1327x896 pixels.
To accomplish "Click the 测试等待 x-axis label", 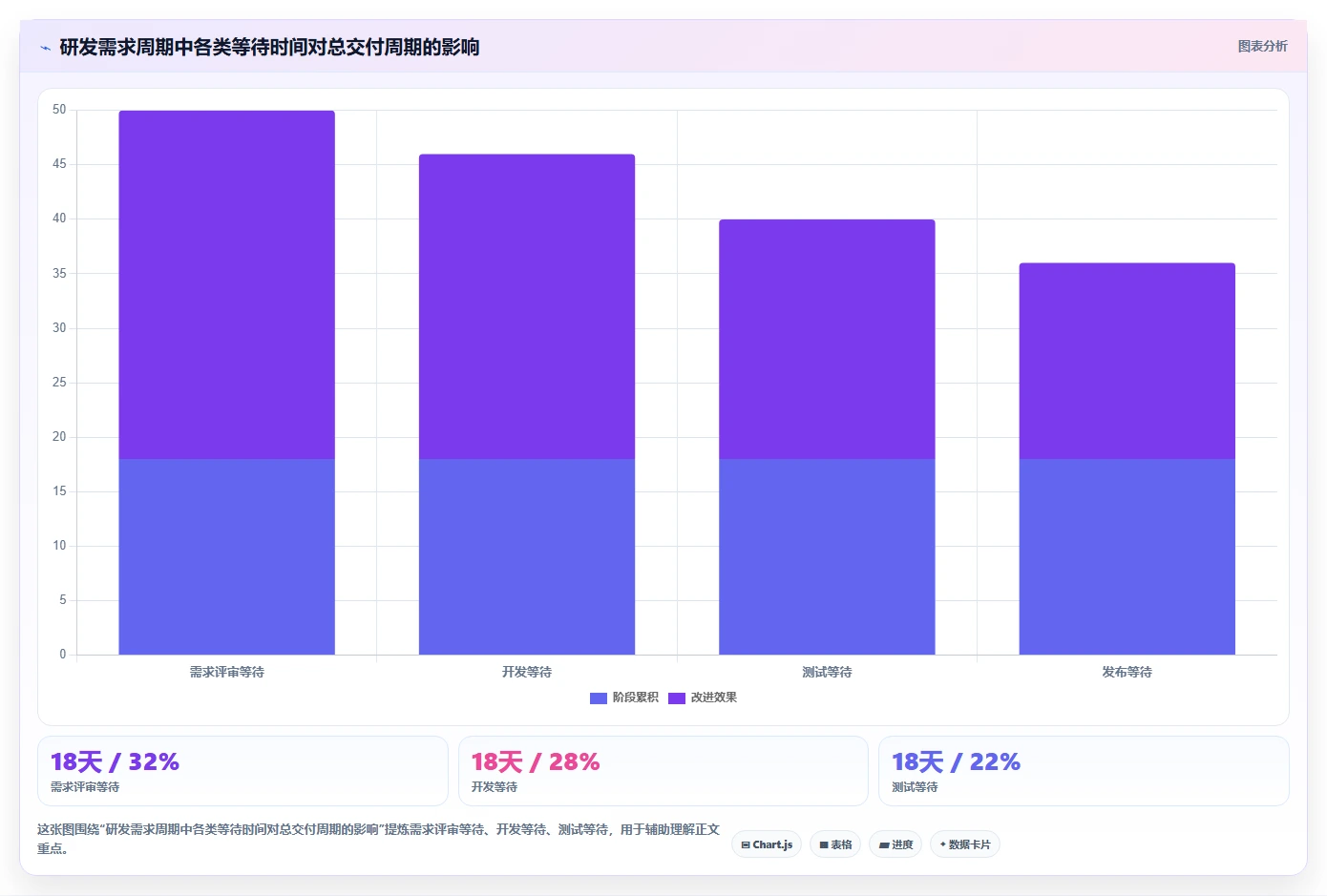I will (827, 672).
